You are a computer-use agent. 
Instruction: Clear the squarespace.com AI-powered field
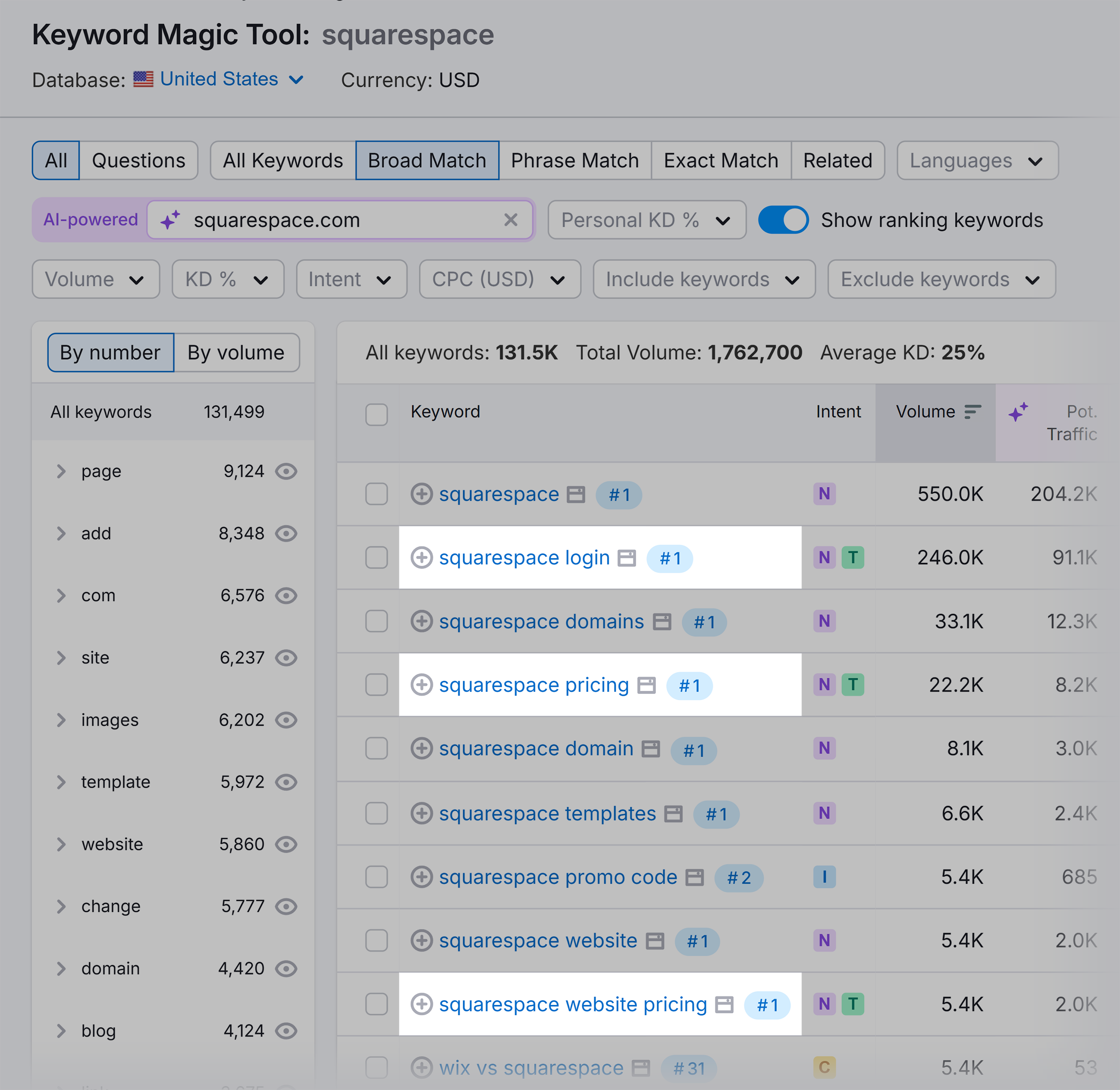pos(510,220)
